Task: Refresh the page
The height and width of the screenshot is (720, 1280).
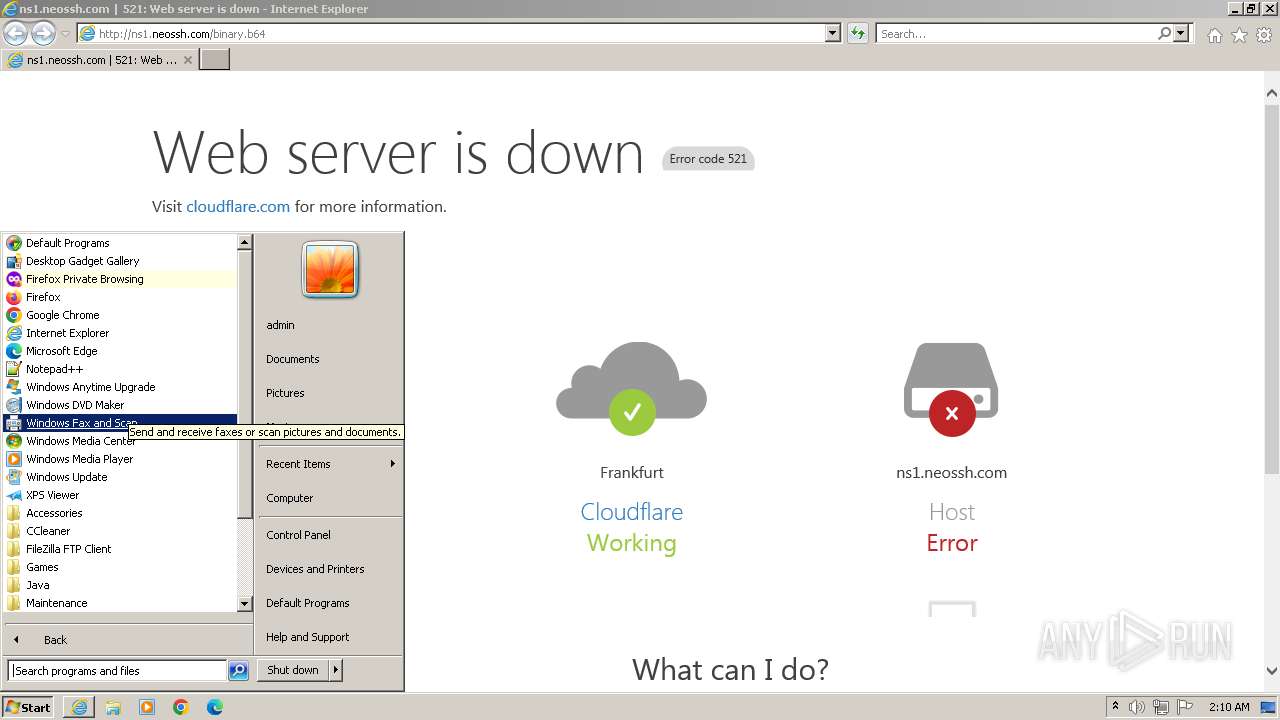Action: (857, 34)
